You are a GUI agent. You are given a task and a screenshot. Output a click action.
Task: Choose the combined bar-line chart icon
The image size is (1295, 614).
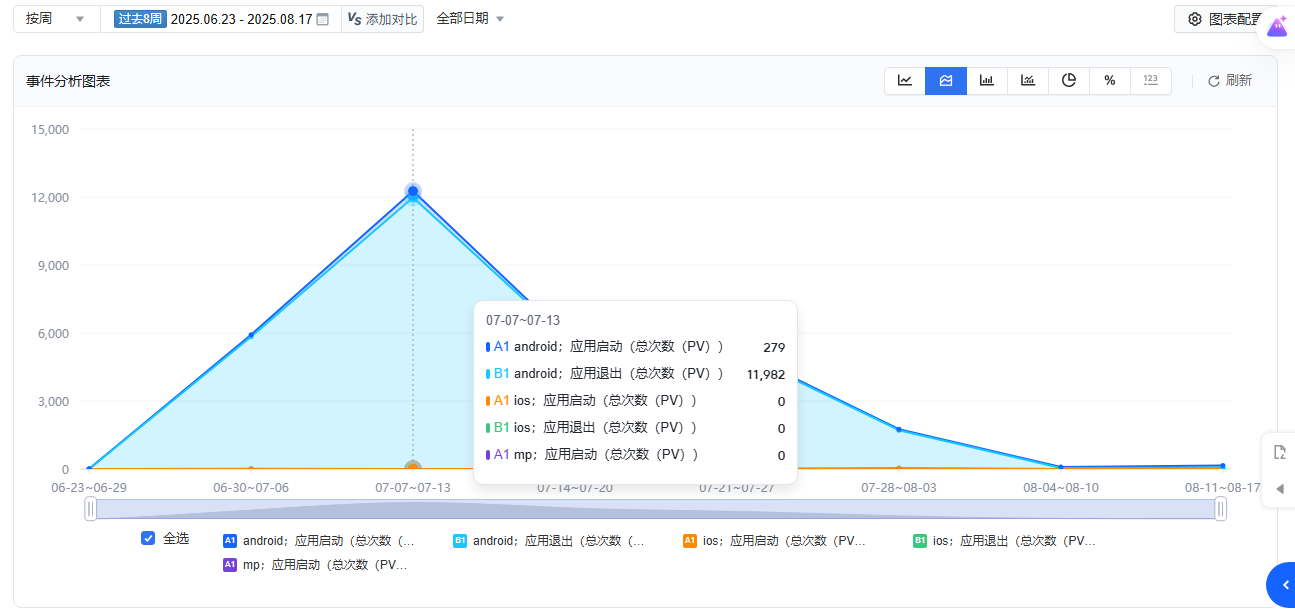(1028, 81)
